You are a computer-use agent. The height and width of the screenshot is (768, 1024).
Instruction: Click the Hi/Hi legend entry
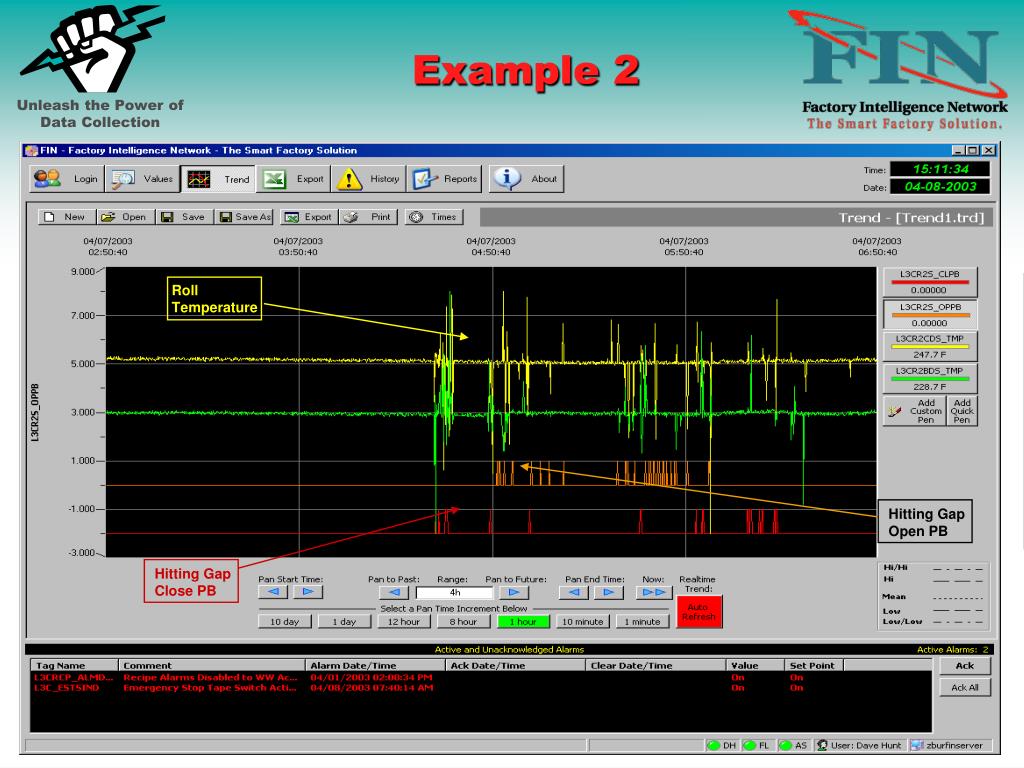pyautogui.click(x=933, y=568)
